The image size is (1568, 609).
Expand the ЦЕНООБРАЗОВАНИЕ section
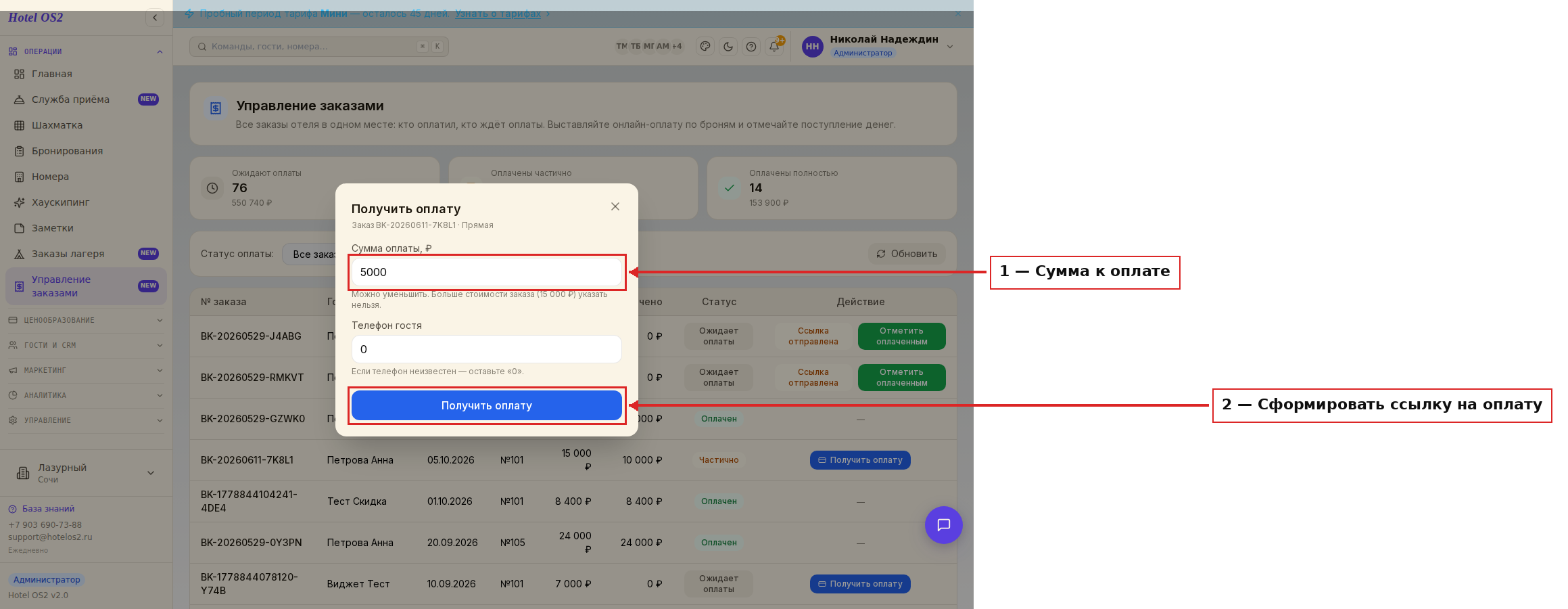tap(86, 320)
